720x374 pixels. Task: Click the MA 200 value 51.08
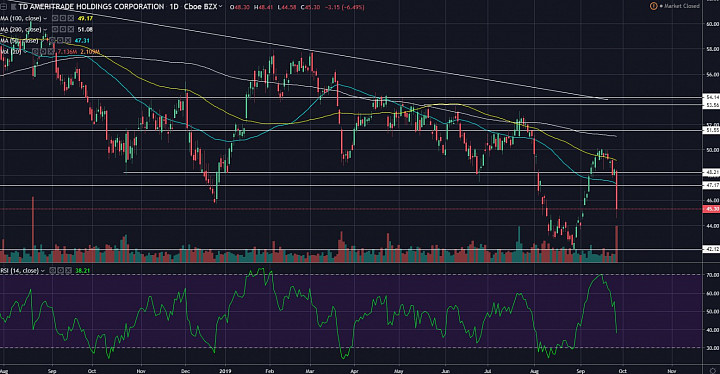point(85,29)
